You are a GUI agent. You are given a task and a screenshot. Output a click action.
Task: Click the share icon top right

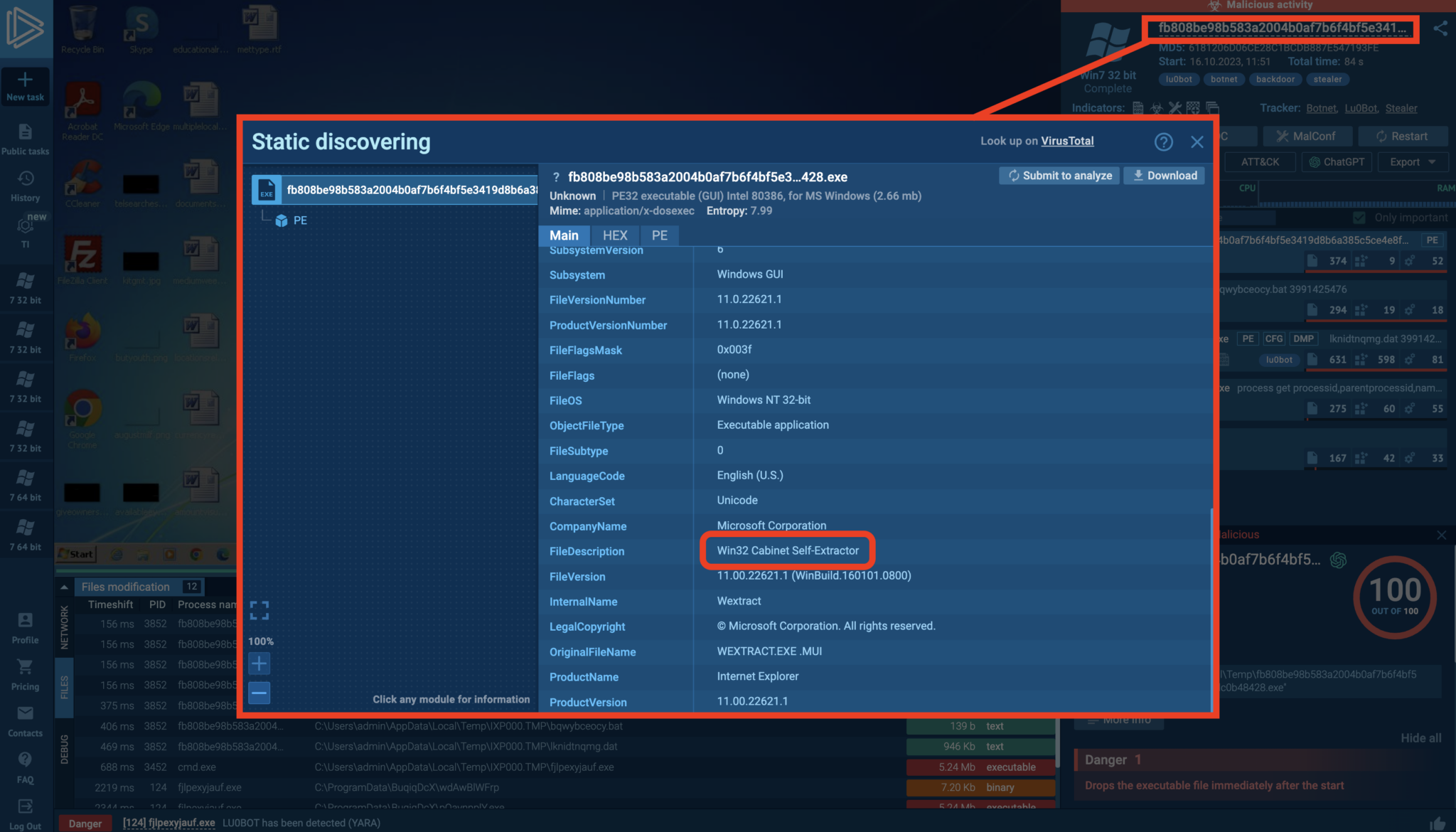(1440, 28)
